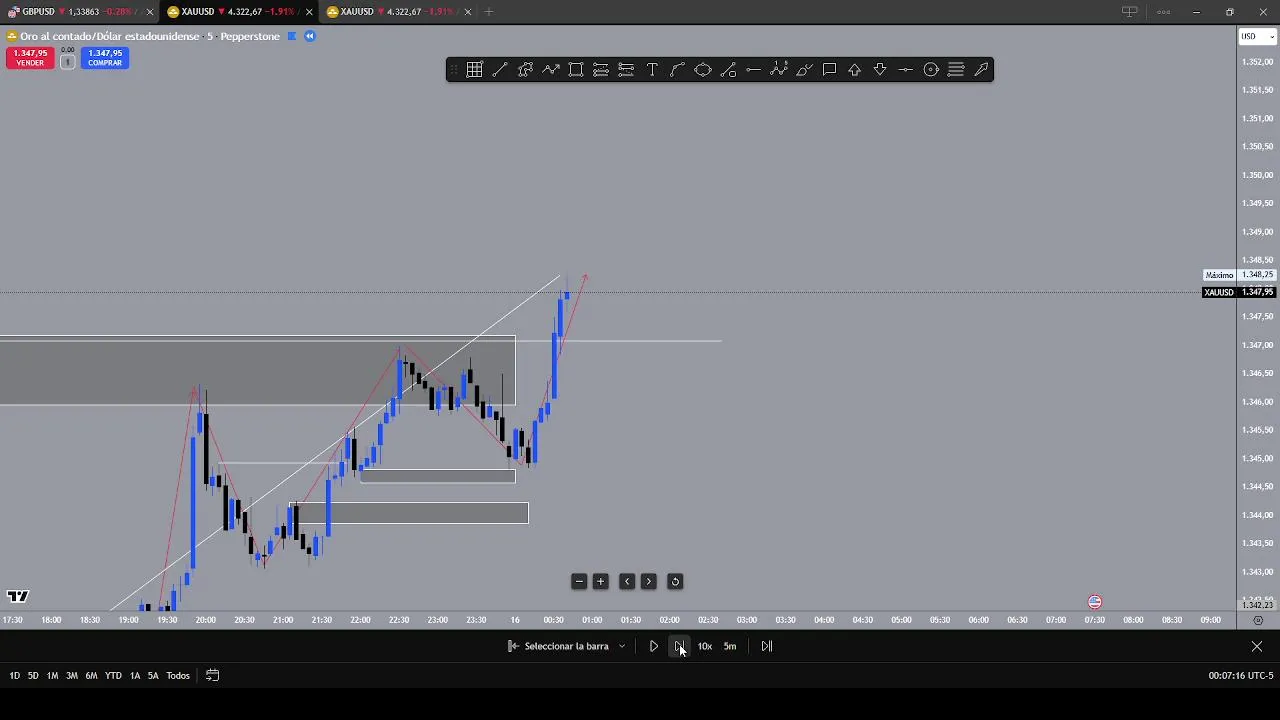Select the grid drawing tool in favorites toolbar
Screen dimensions: 1280x720
[474, 69]
